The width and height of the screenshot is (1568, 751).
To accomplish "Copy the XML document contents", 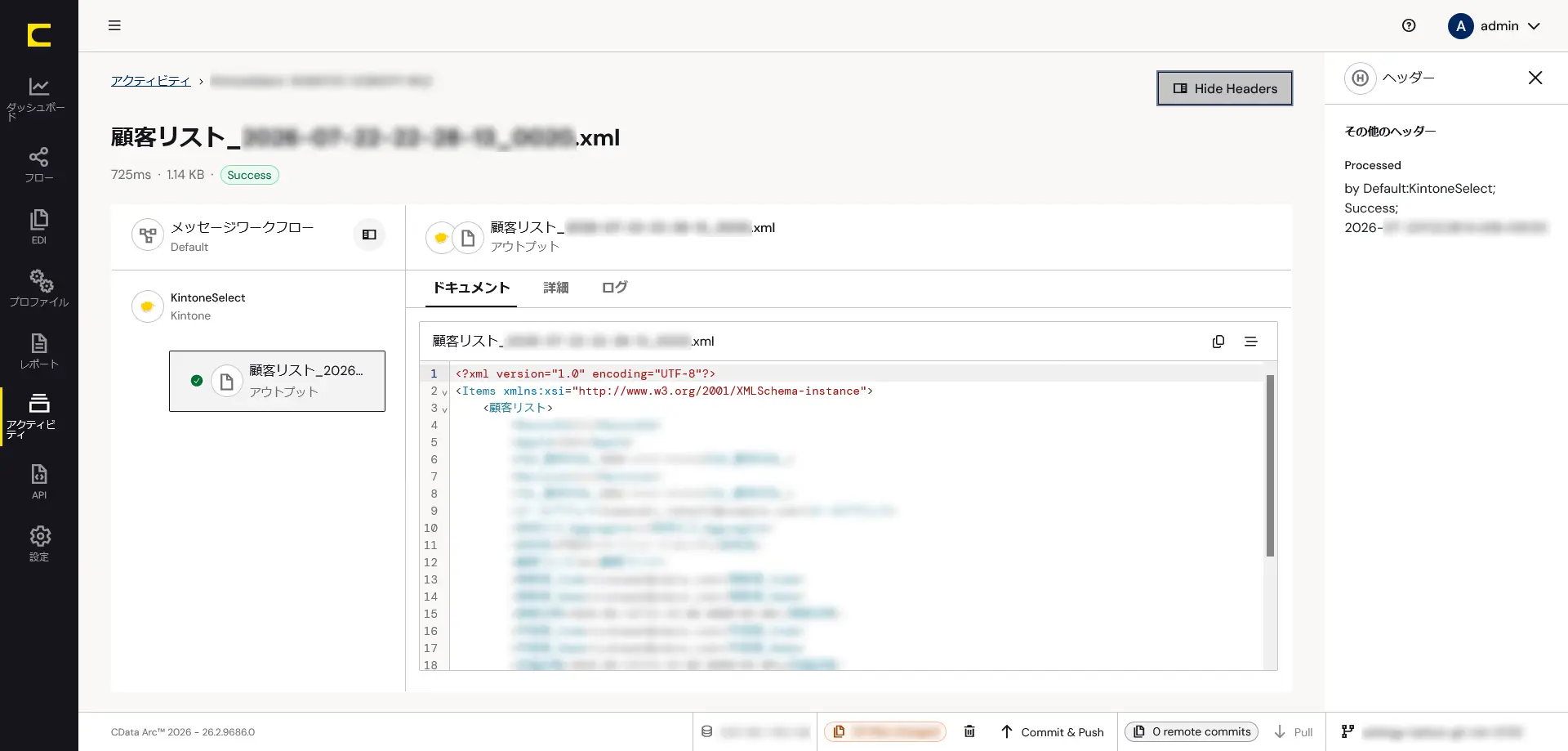I will point(1218,342).
